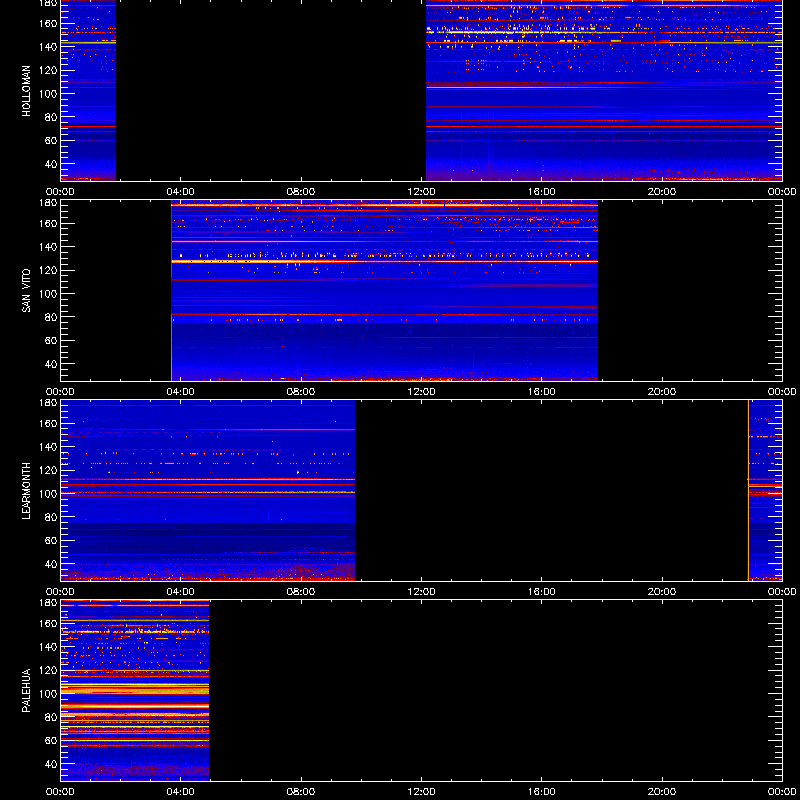Select the Holloman spectrogram data after 12:00

tap(604, 90)
